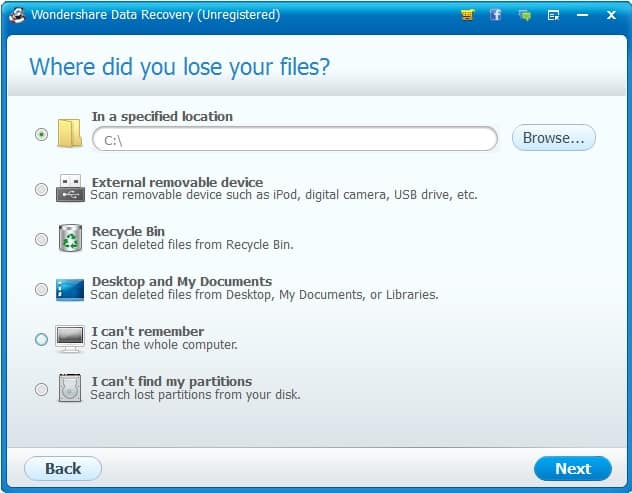Click the Next button
This screenshot has height=493, width=632.
[572, 468]
